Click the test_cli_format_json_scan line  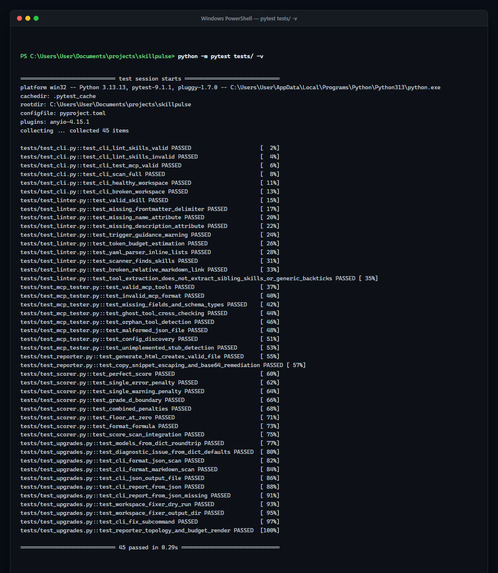pyautogui.click(x=150, y=461)
